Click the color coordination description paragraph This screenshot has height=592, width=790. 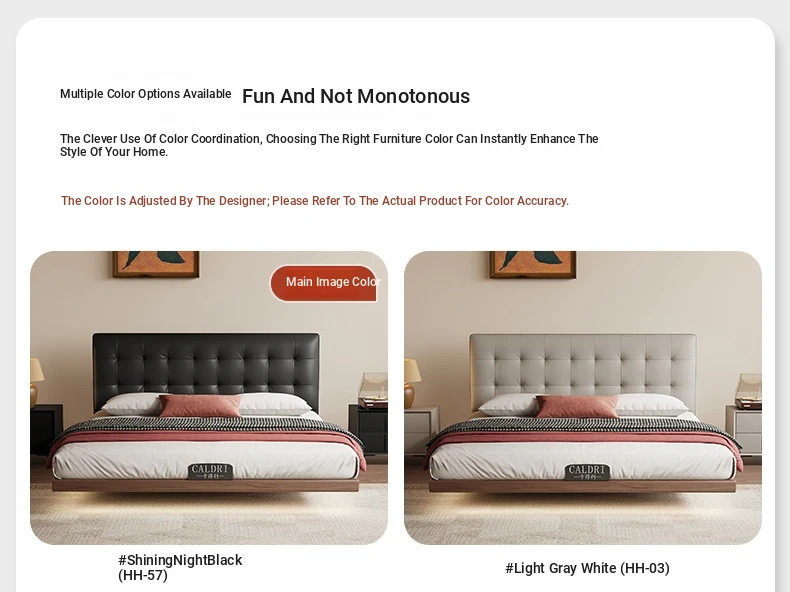click(x=329, y=145)
